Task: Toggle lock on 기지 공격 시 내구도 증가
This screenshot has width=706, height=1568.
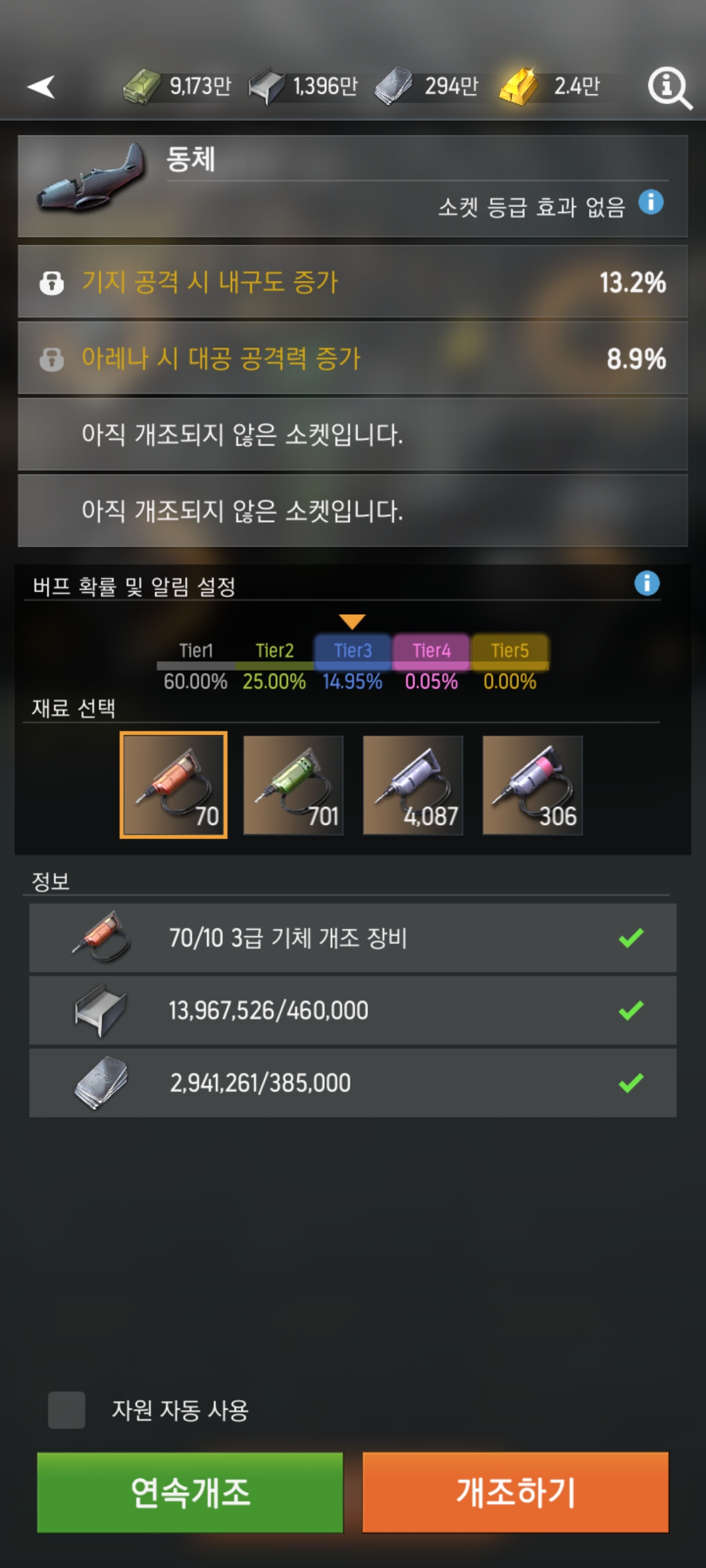Action: pyautogui.click(x=52, y=283)
